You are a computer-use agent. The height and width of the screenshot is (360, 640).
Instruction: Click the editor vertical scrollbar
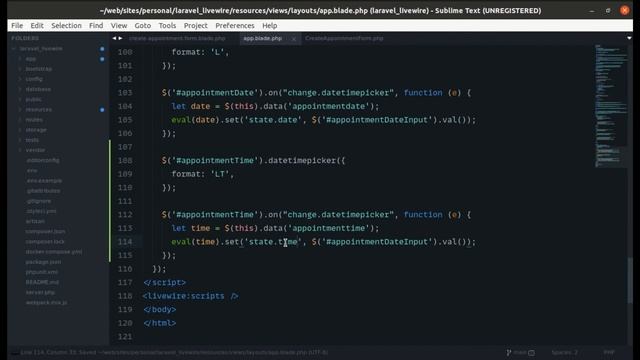click(630, 280)
